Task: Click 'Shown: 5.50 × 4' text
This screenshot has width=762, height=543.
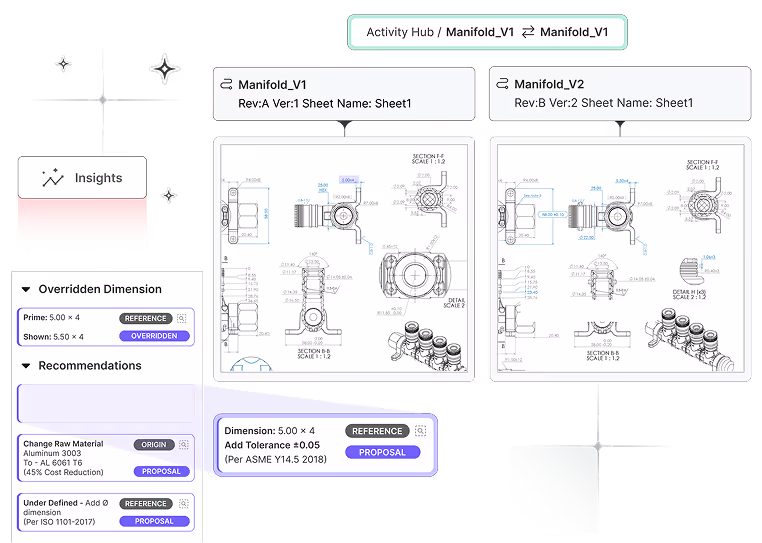Action: (x=53, y=336)
